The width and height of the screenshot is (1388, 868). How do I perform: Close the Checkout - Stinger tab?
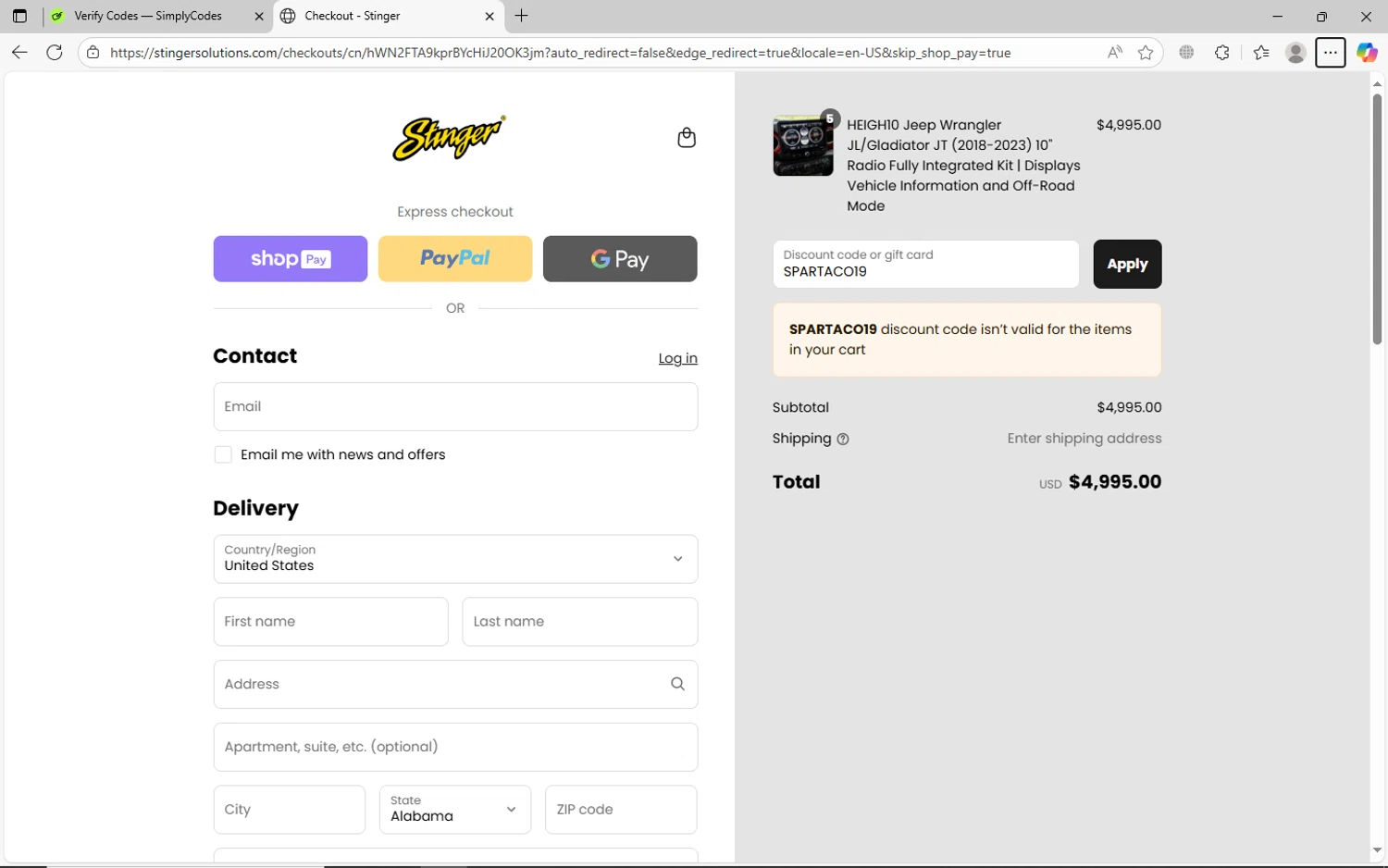490,16
